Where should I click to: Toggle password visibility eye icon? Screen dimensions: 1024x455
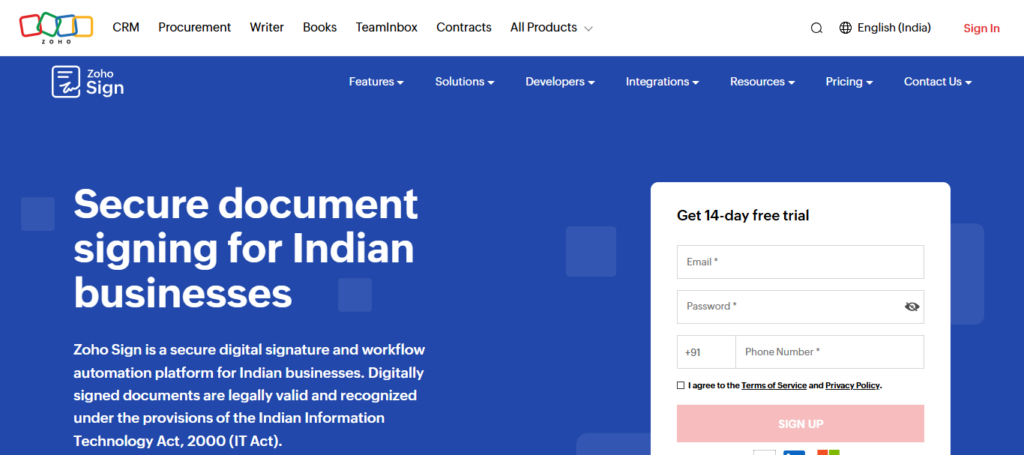tap(912, 307)
